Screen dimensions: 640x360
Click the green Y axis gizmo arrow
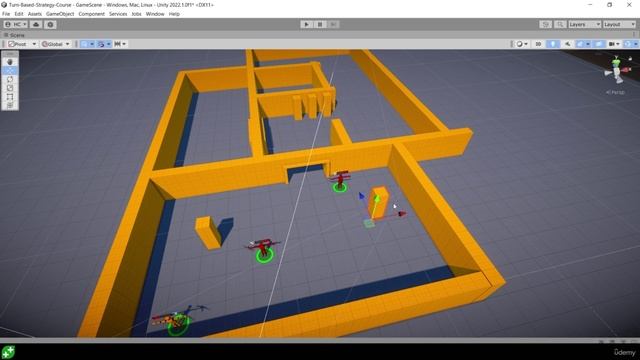point(377,199)
